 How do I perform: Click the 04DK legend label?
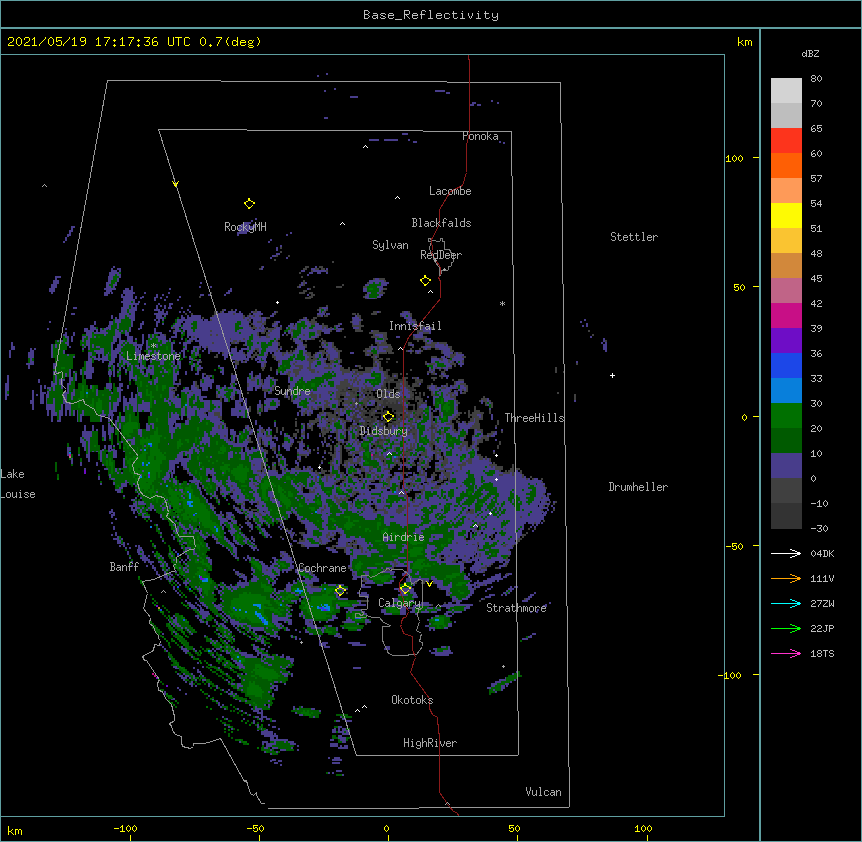click(822, 553)
